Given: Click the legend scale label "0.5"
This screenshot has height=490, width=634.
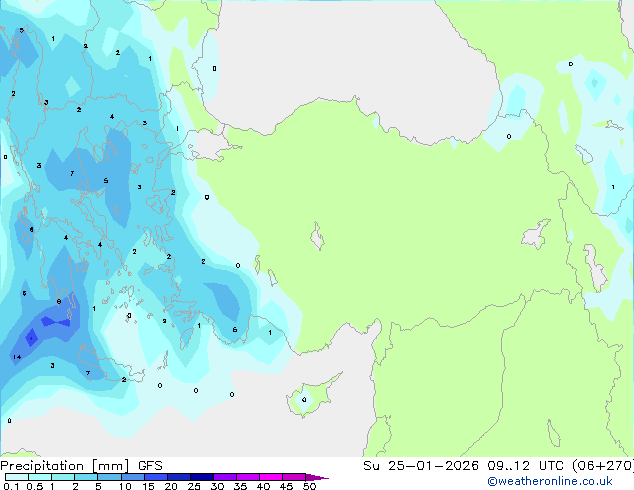Looking at the screenshot, I should [x=35, y=486].
